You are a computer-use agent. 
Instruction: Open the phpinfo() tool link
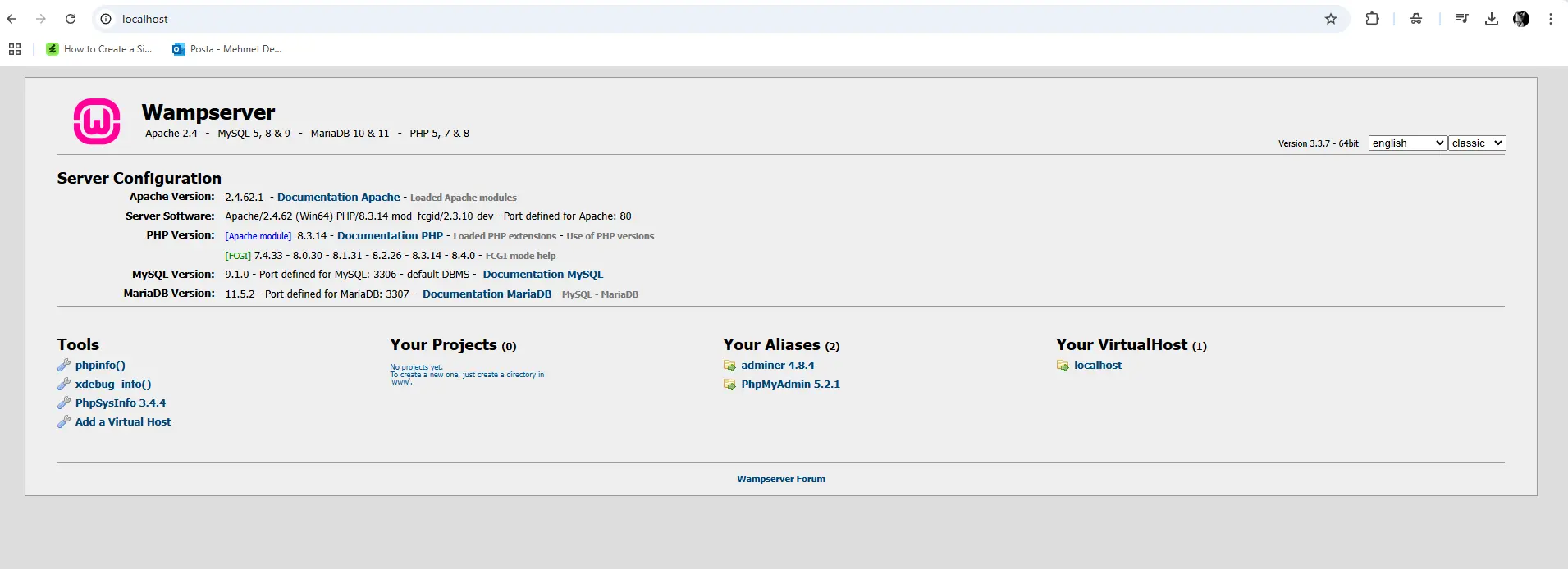click(x=100, y=366)
